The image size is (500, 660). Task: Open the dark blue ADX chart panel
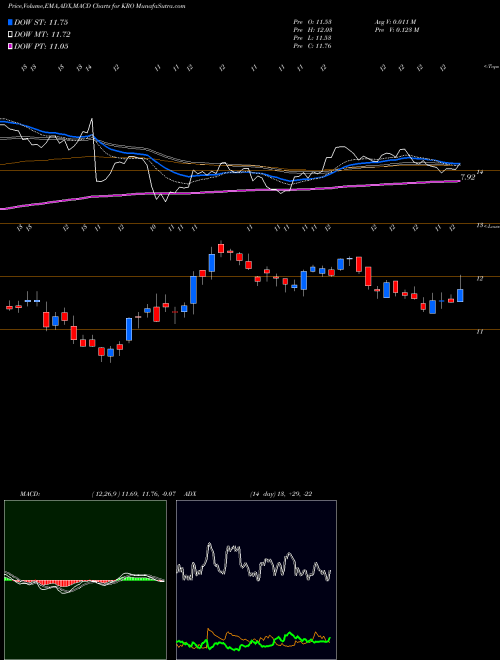[256, 580]
